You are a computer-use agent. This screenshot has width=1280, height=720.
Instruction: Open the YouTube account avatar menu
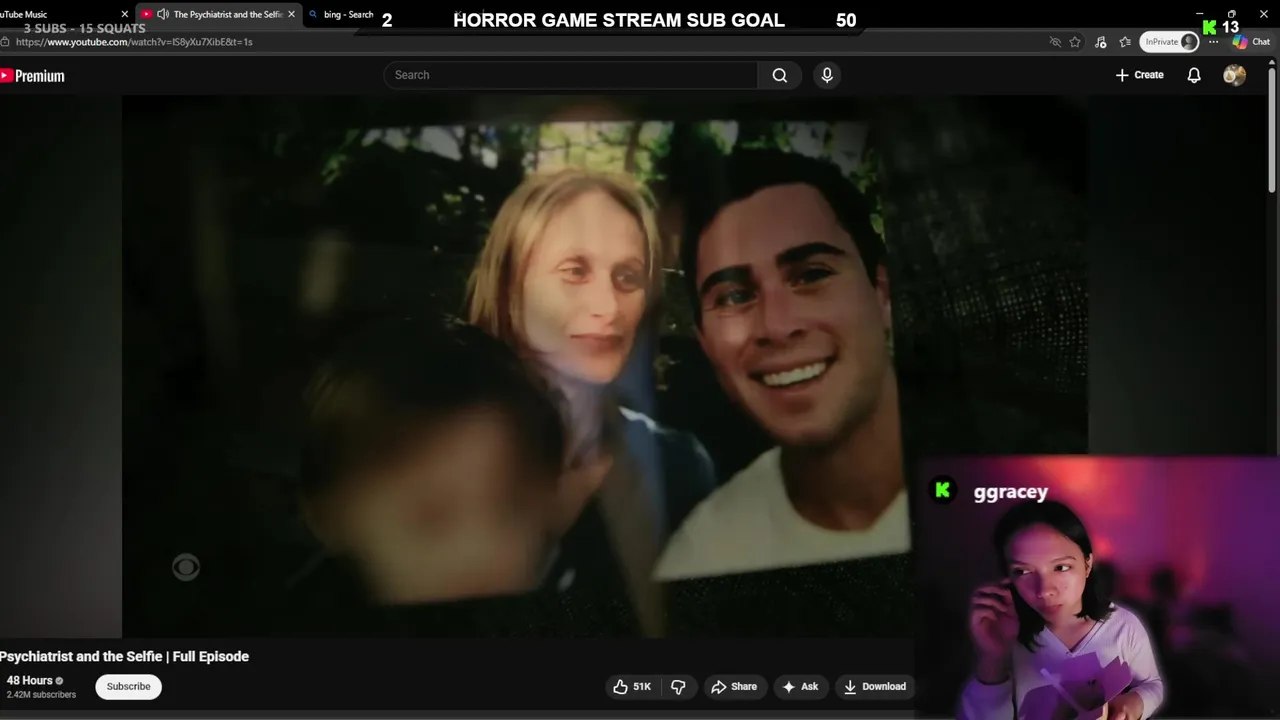tap(1235, 75)
